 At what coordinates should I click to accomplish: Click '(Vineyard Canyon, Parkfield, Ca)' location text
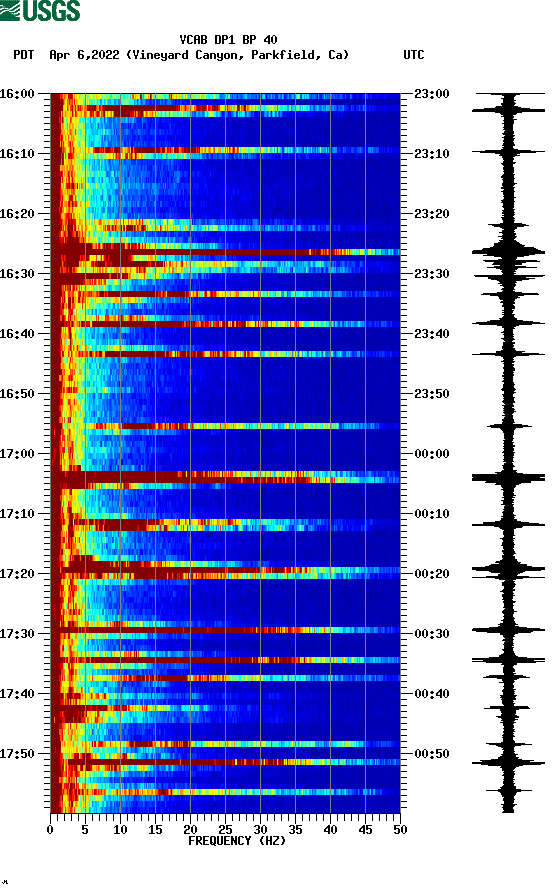(x=238, y=55)
